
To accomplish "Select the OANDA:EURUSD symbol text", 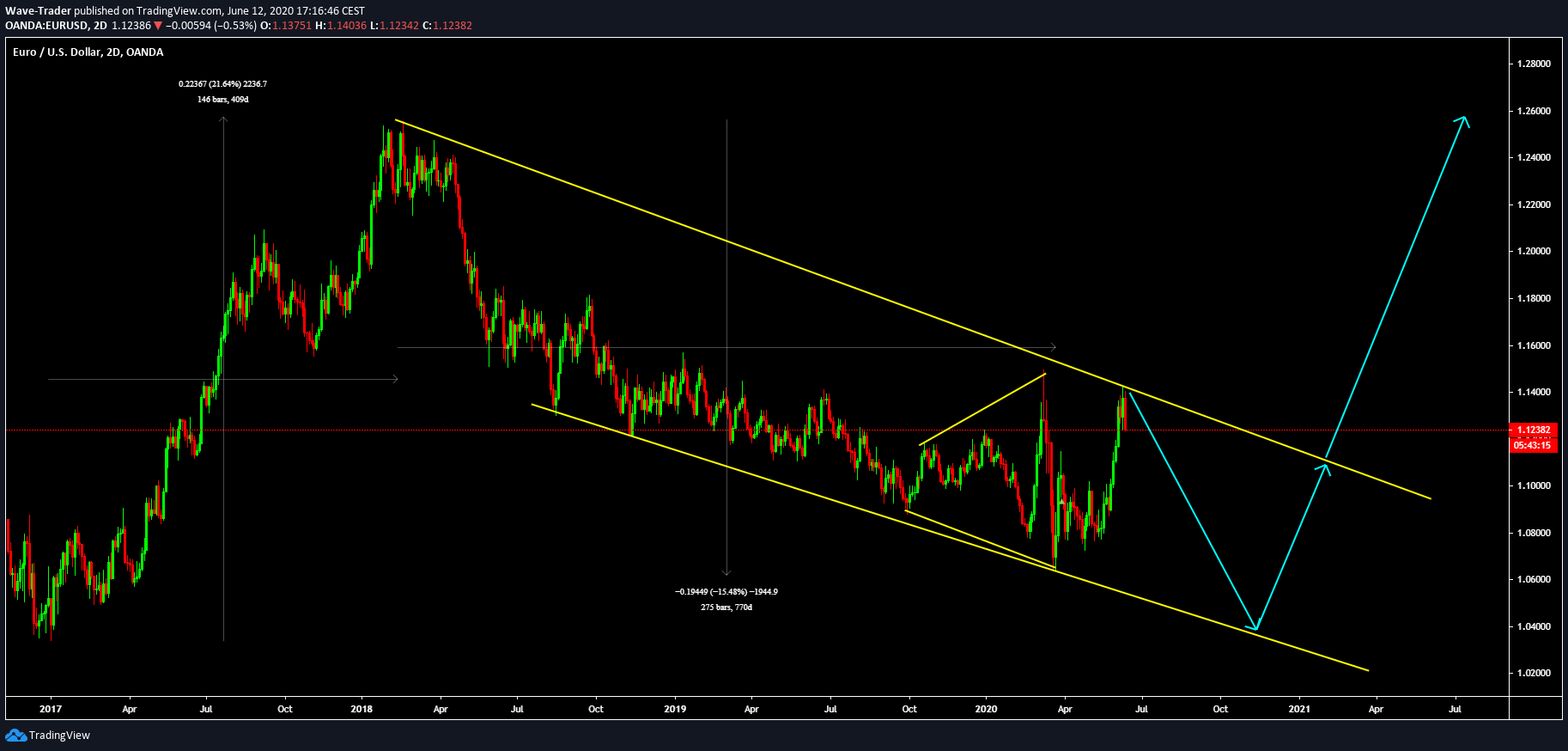I will (47, 26).
